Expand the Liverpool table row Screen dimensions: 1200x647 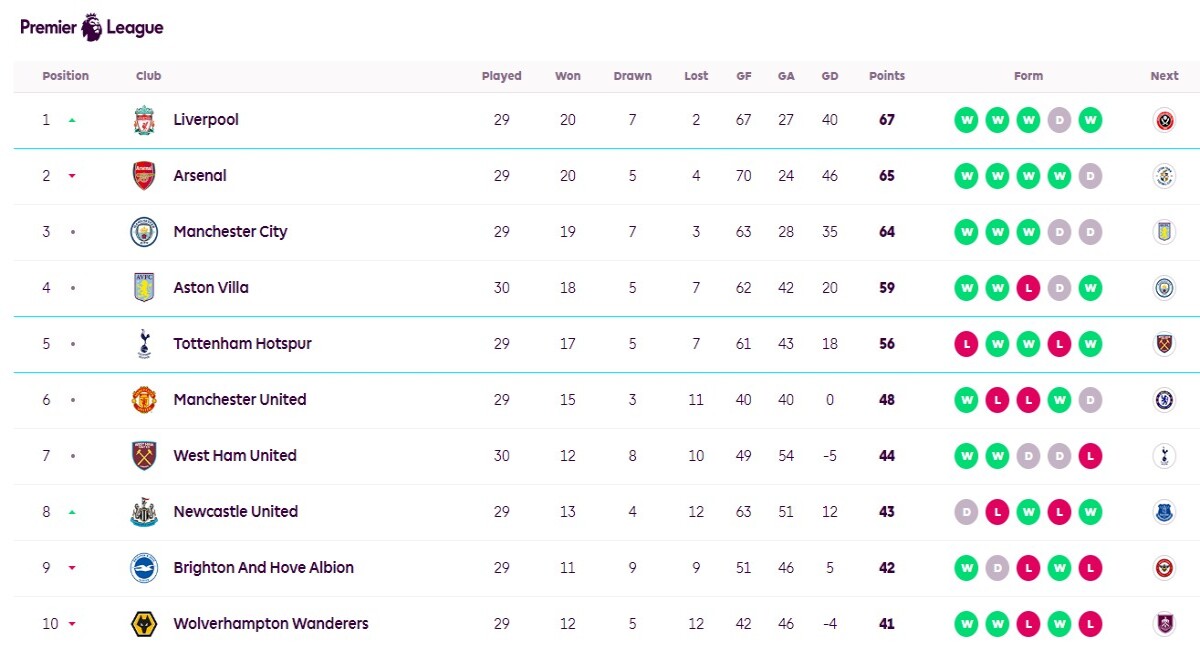(x=606, y=120)
